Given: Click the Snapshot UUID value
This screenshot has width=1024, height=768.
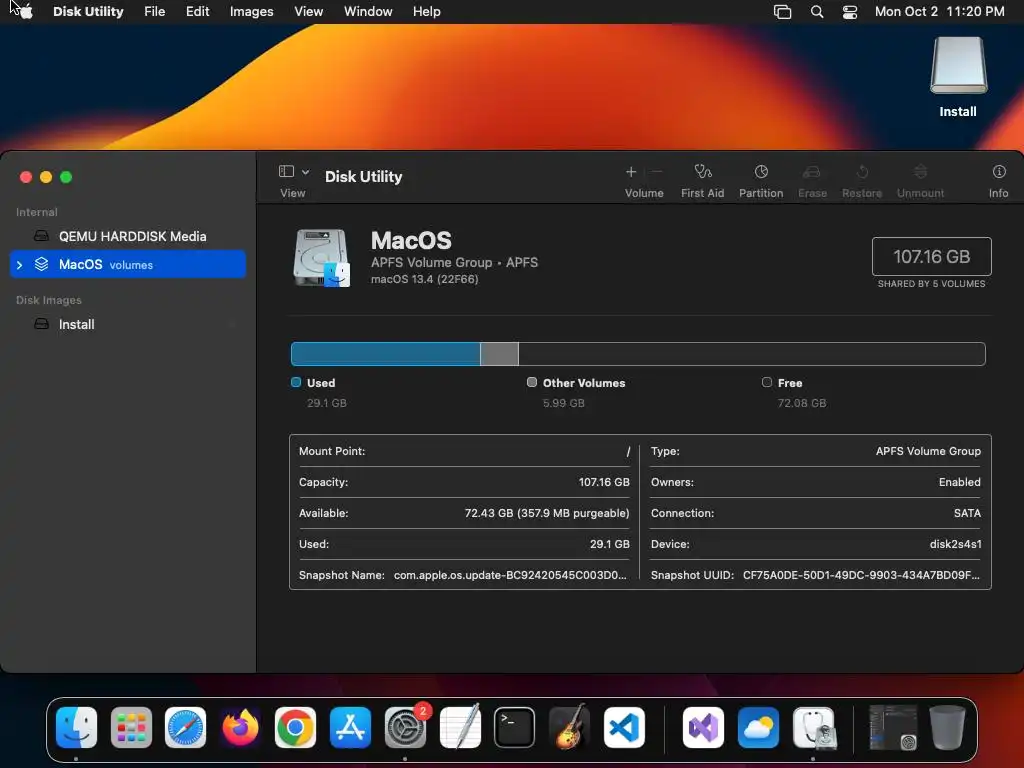Looking at the screenshot, I should (x=861, y=575).
